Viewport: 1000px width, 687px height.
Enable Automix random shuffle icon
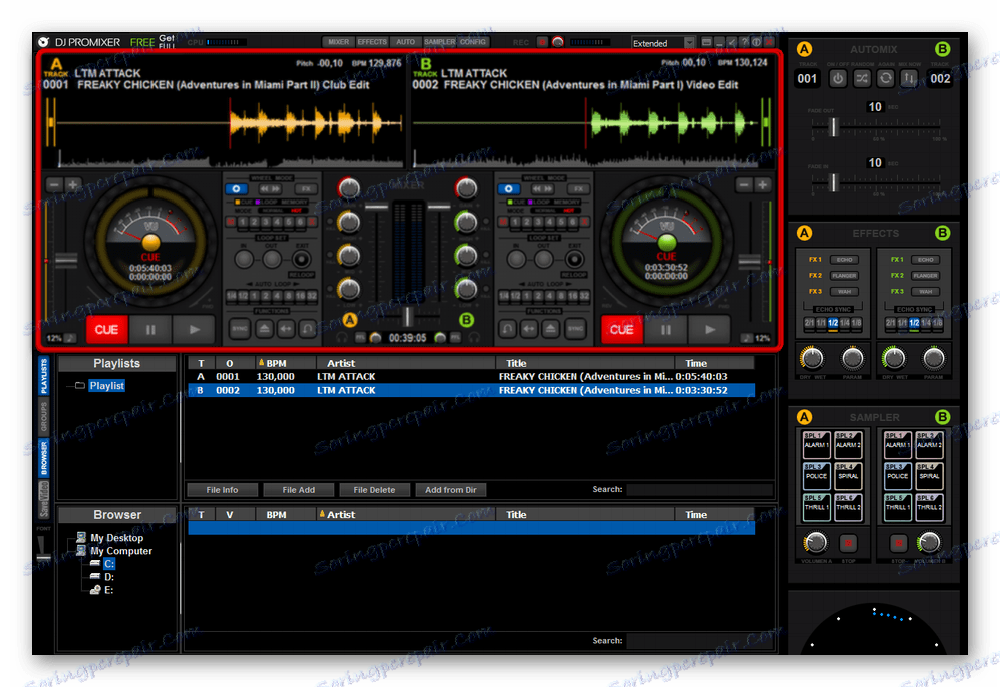point(862,78)
